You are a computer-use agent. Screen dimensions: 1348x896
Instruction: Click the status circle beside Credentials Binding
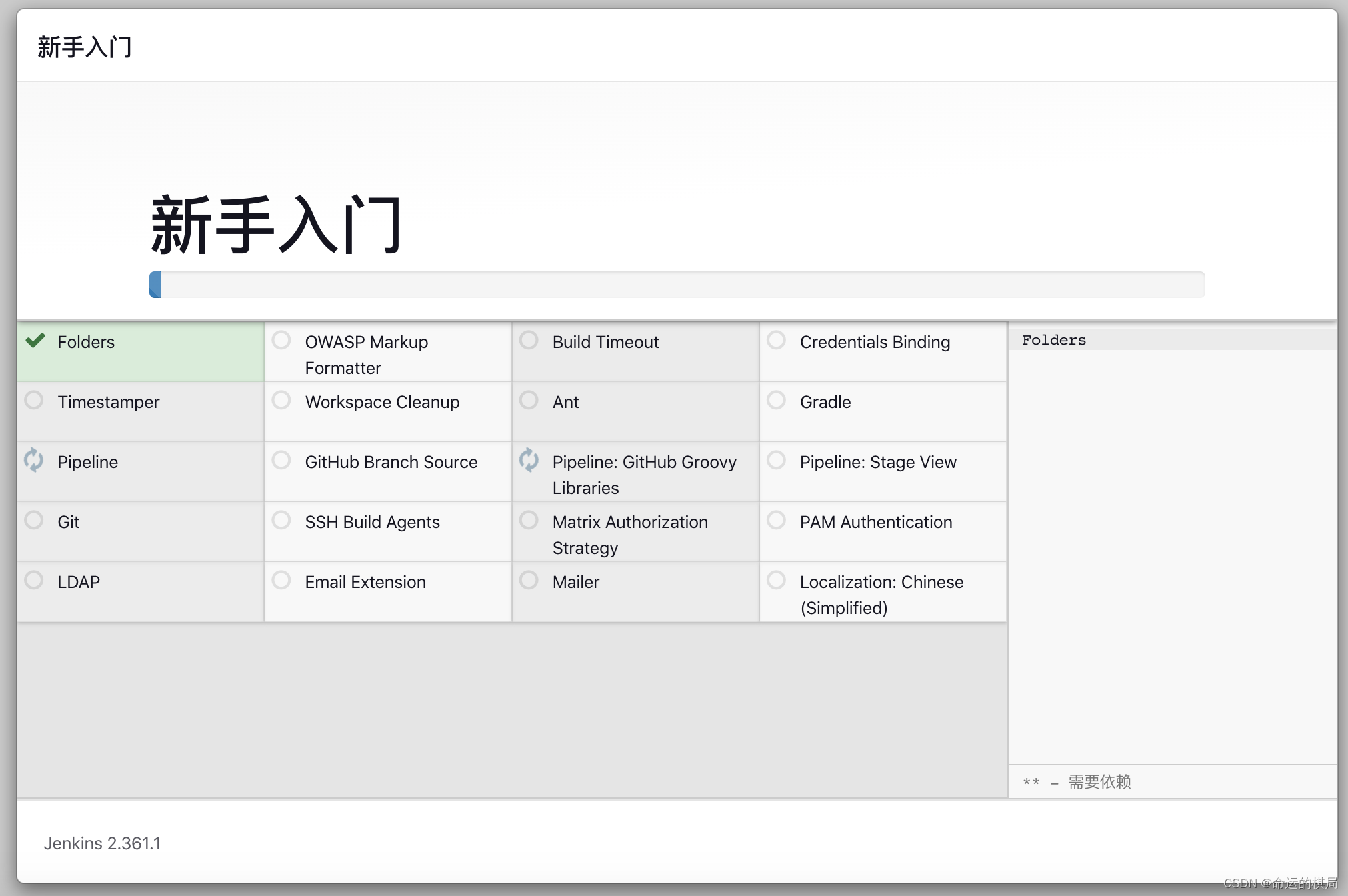point(776,341)
